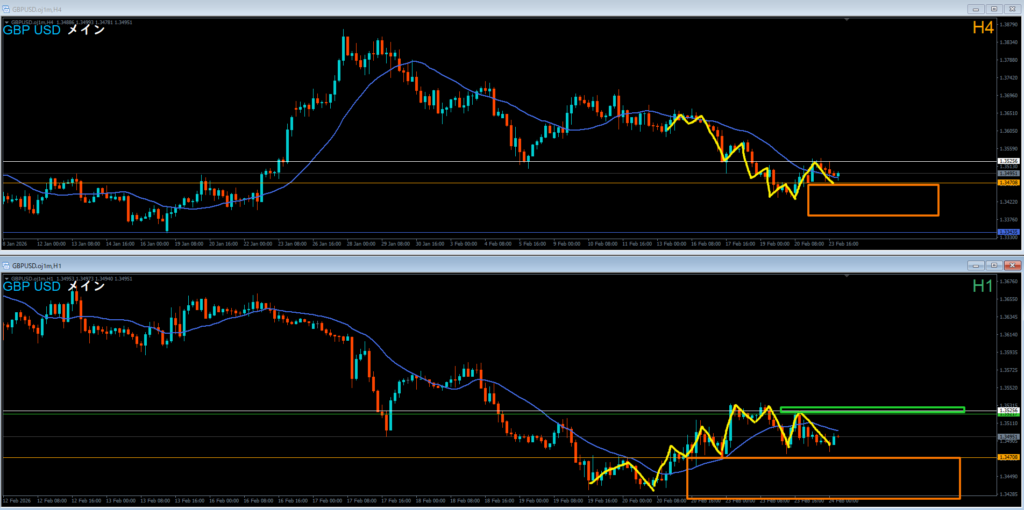Viewport: 1024px width, 510px height.
Task: Click the green H1 timeframe label
Action: [x=982, y=287]
